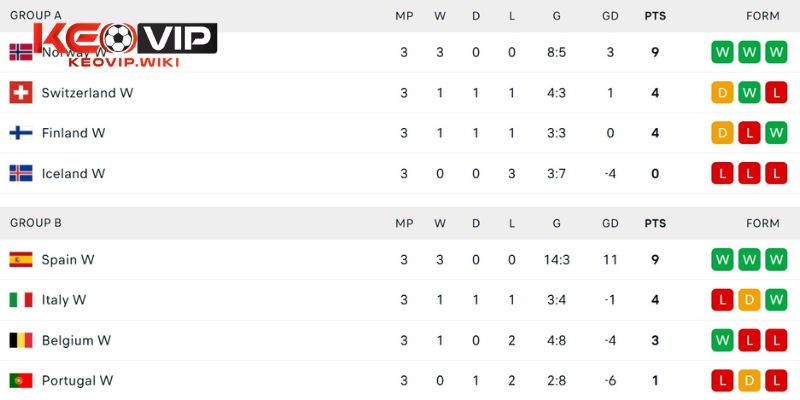Click the Finland flag icon
This screenshot has width=800, height=400.
click(21, 133)
